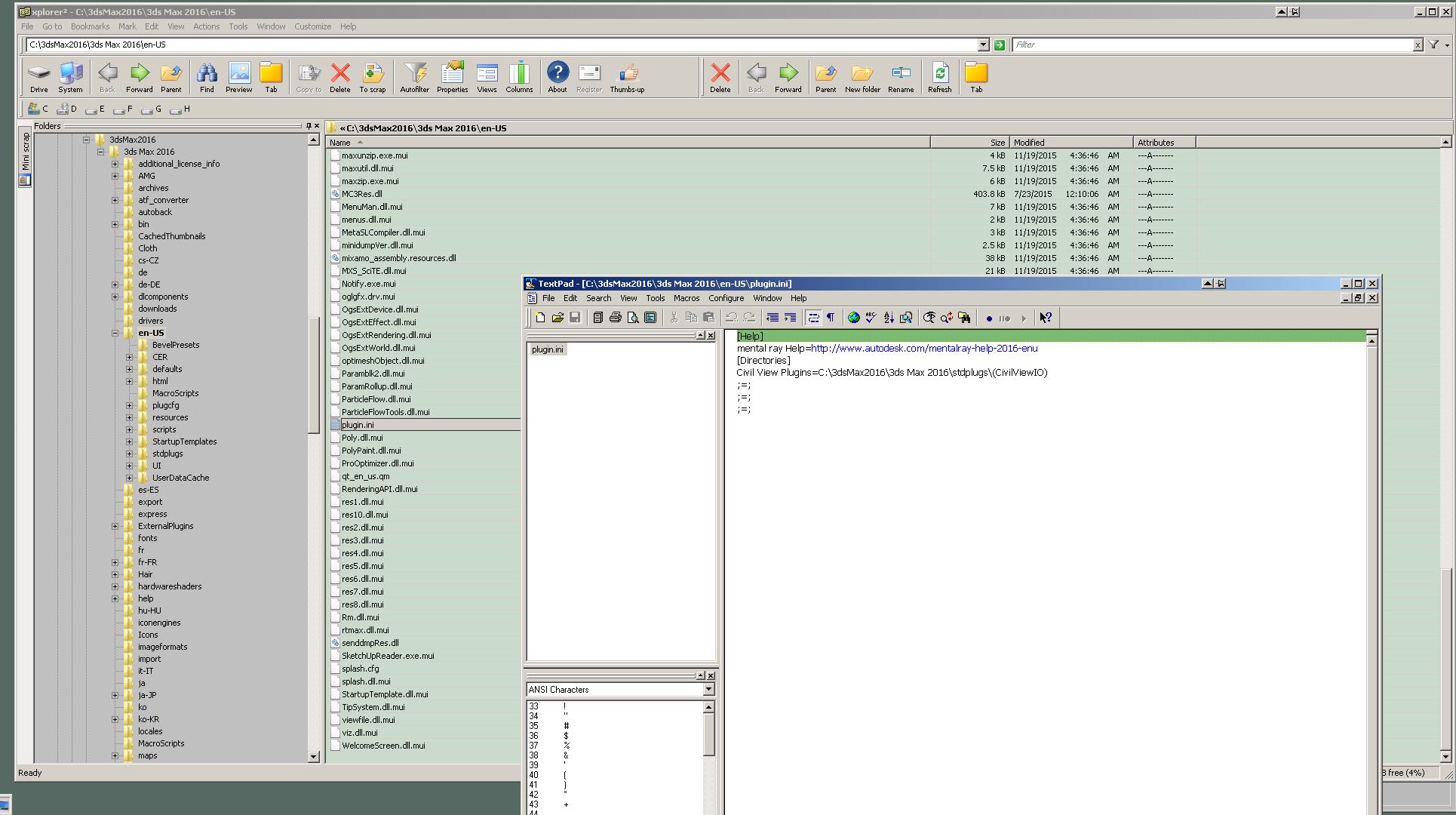1456x815 pixels.
Task: Open xplorer² Actions menu
Action: (206, 26)
